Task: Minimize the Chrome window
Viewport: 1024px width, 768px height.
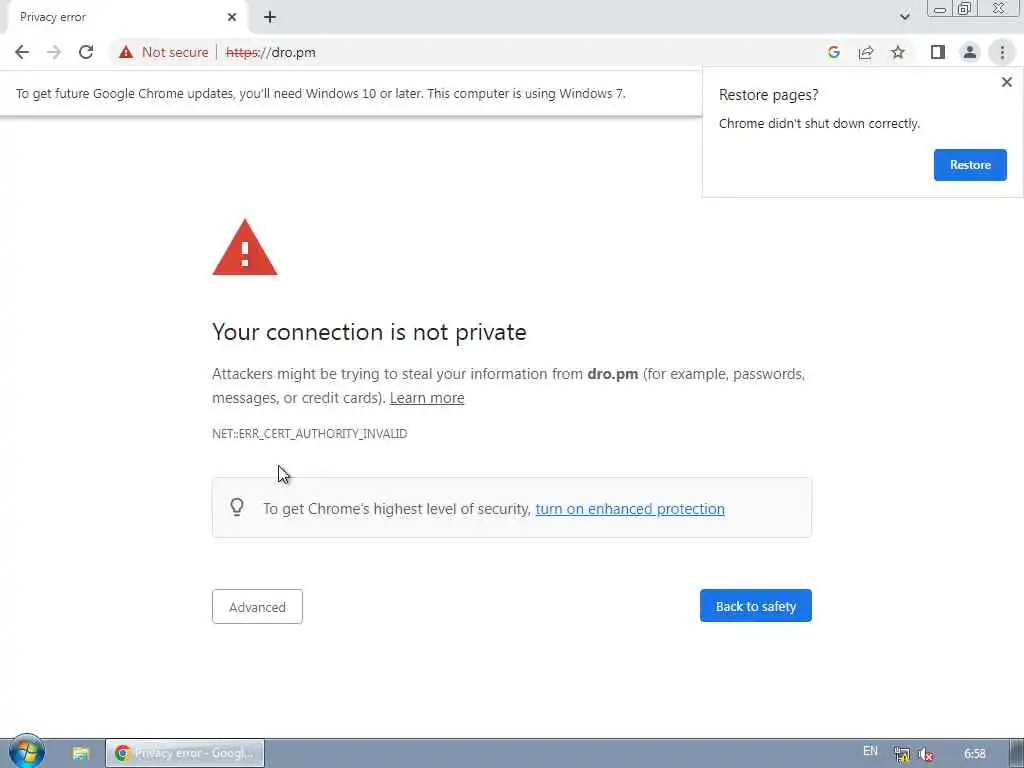Action: (940, 9)
